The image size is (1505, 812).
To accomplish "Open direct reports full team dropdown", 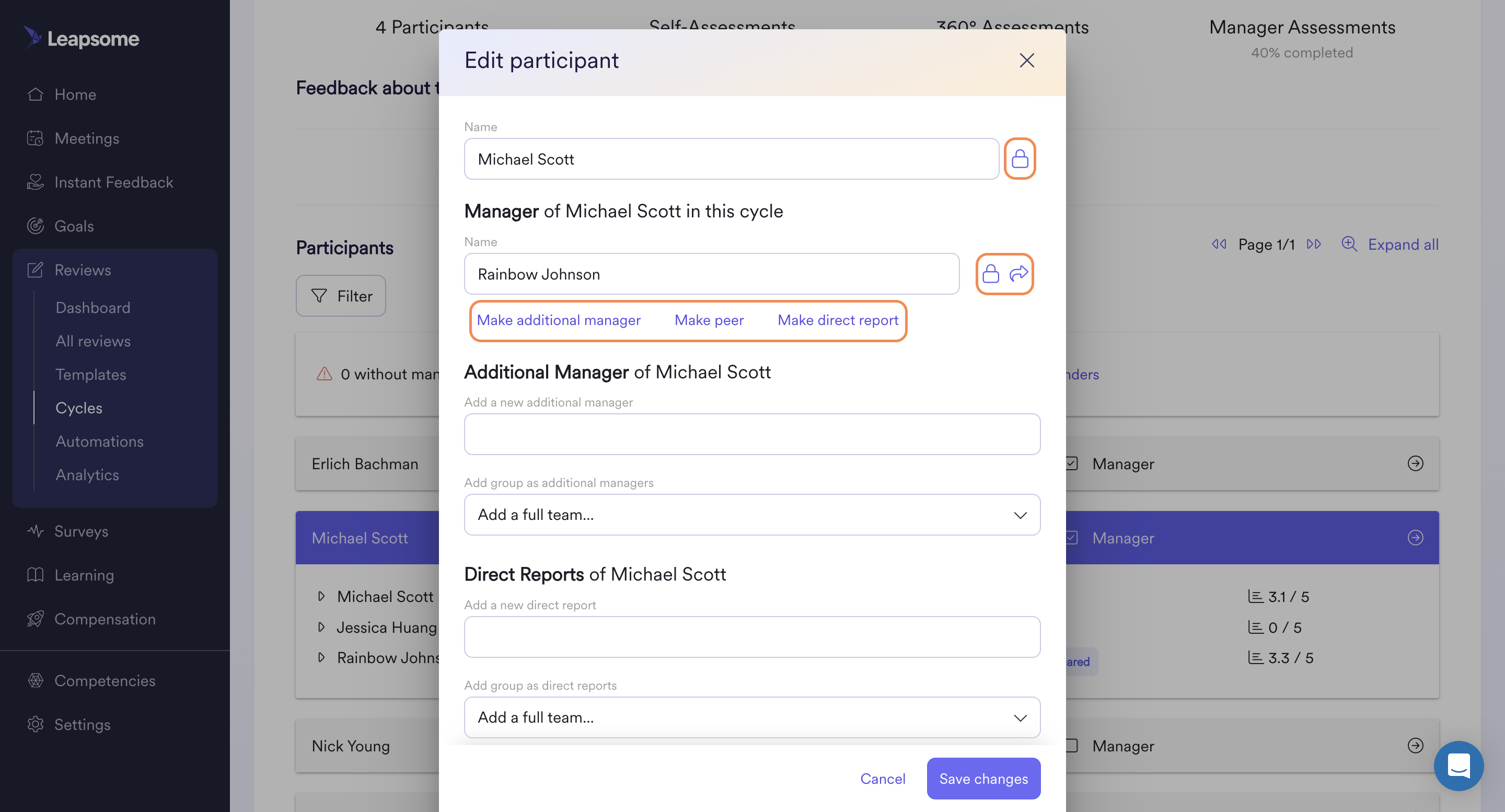I will 752,717.
